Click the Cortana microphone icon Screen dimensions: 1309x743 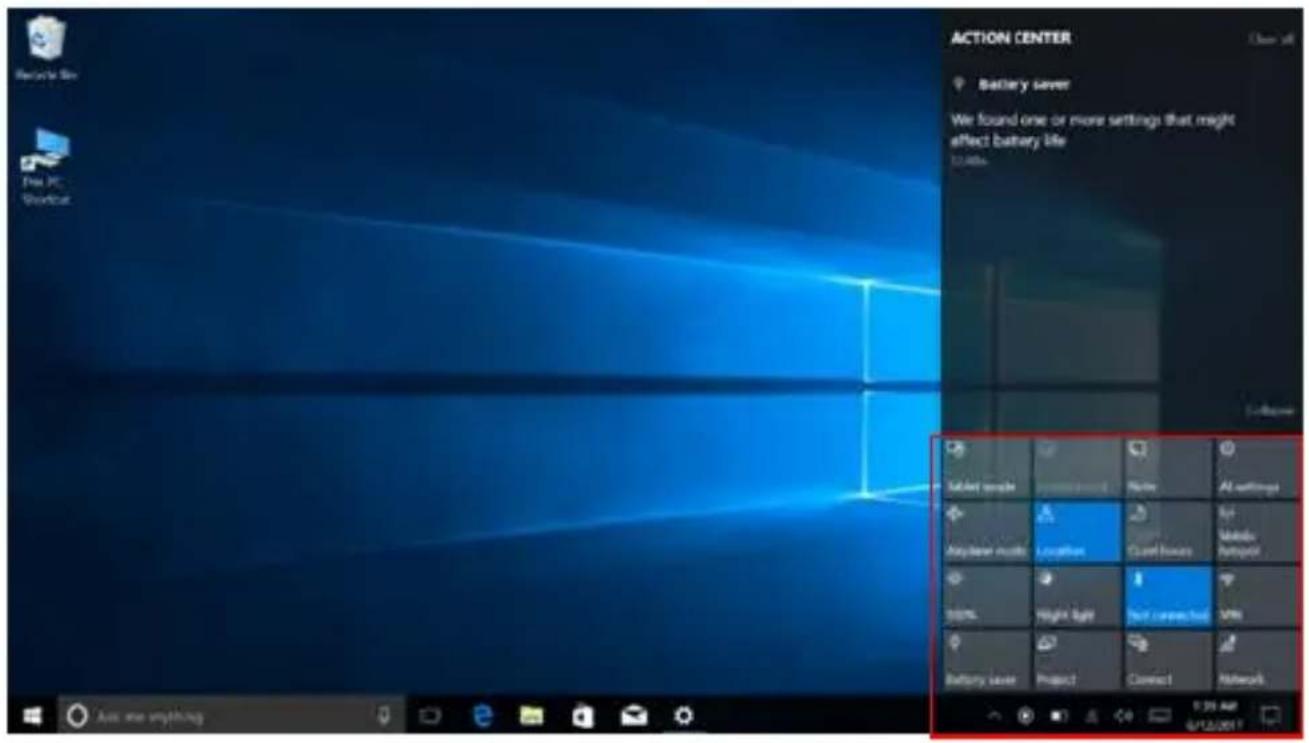[x=383, y=716]
